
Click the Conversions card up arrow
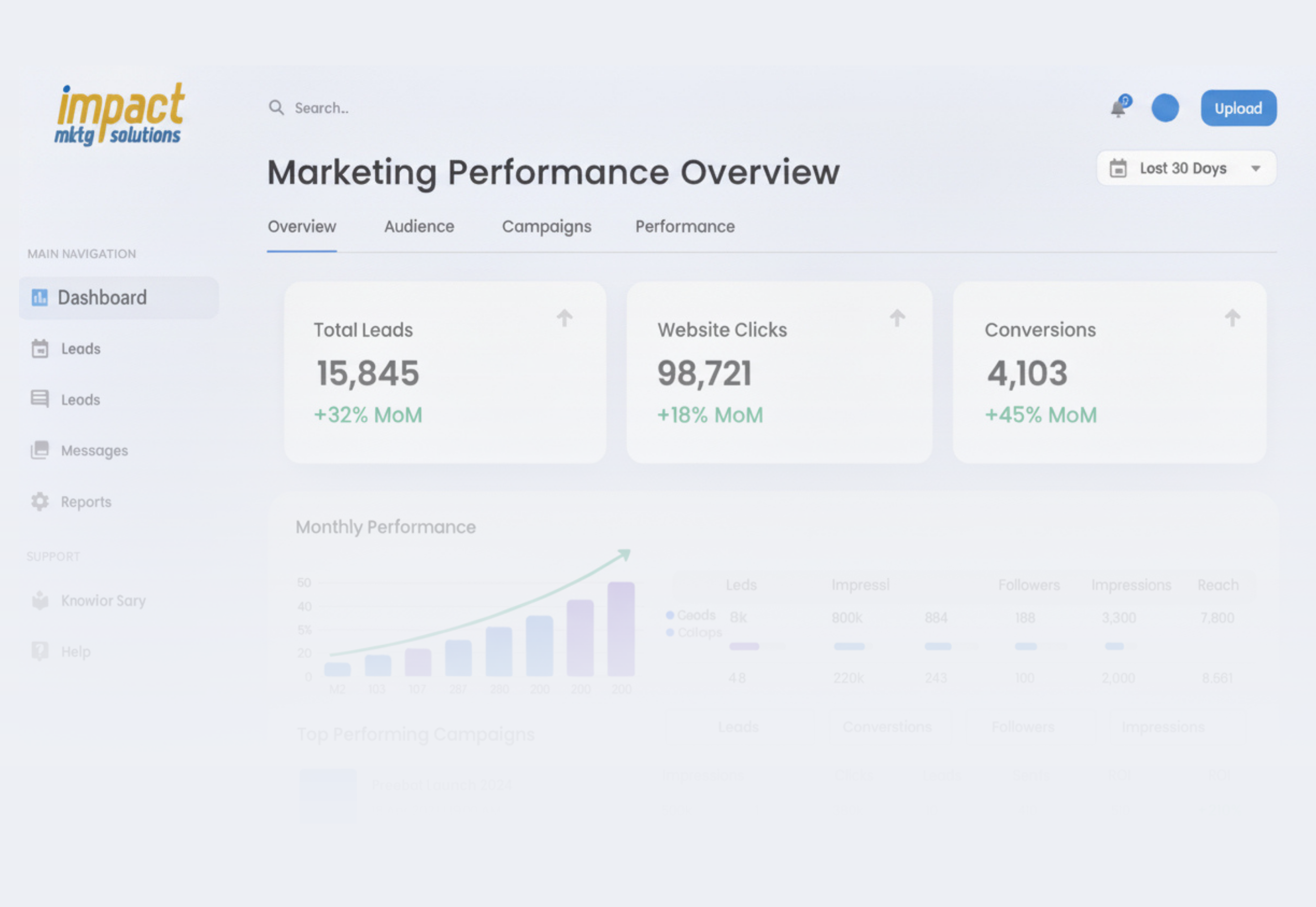[x=1232, y=318]
